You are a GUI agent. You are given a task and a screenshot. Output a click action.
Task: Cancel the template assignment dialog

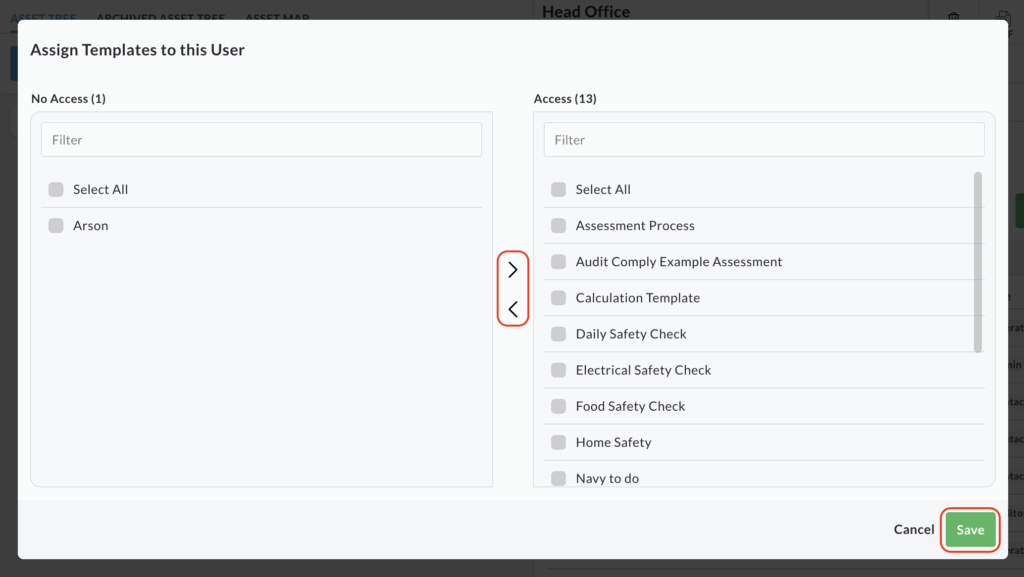(x=913, y=530)
